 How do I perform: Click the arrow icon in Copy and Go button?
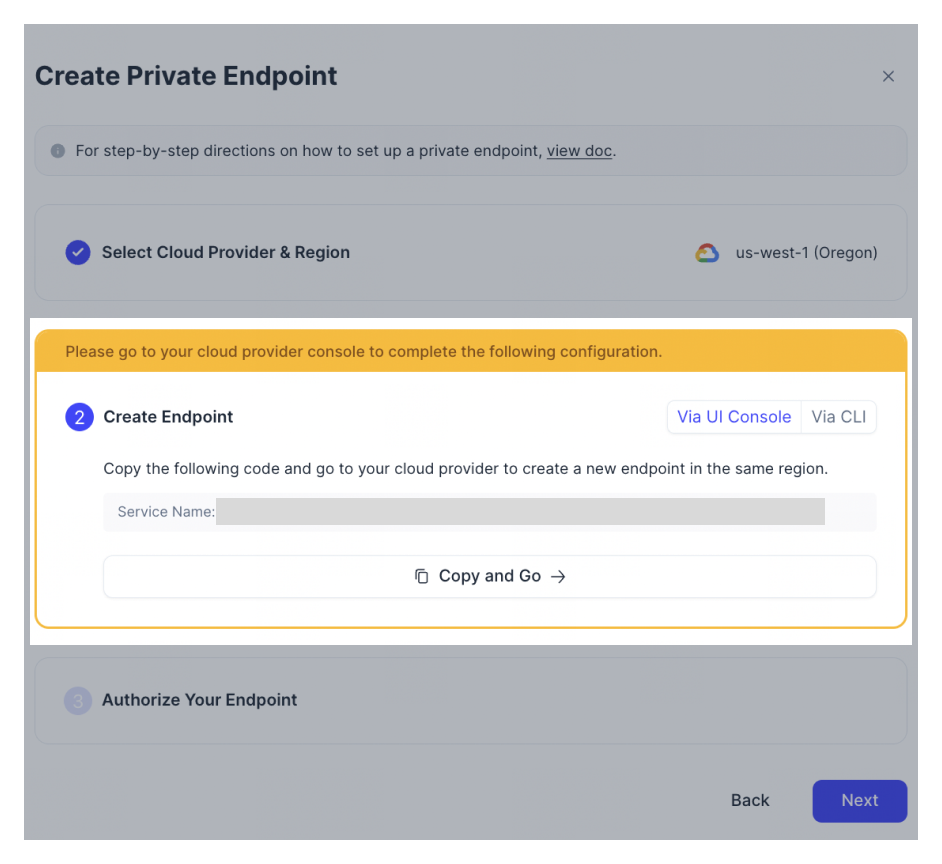(x=559, y=576)
